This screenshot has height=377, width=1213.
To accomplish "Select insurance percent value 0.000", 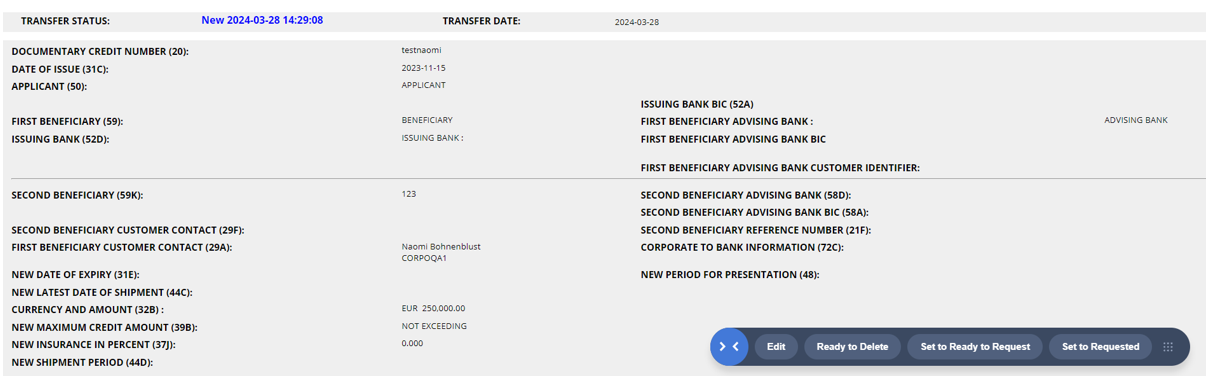I will tap(413, 343).
